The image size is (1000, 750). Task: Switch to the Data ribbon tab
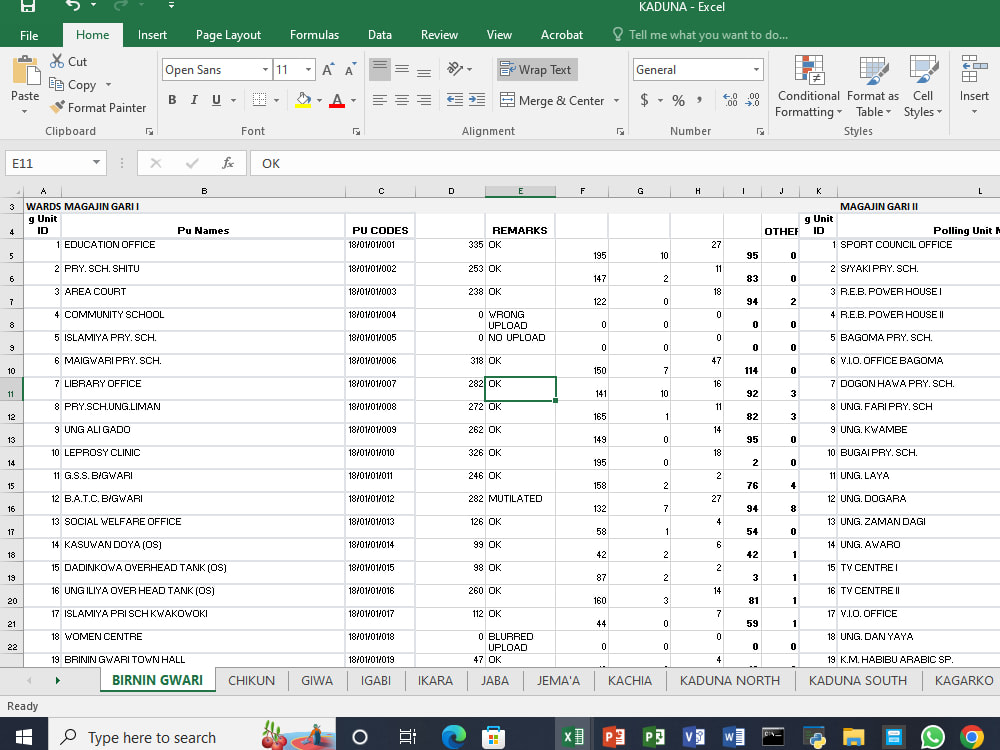point(379,35)
